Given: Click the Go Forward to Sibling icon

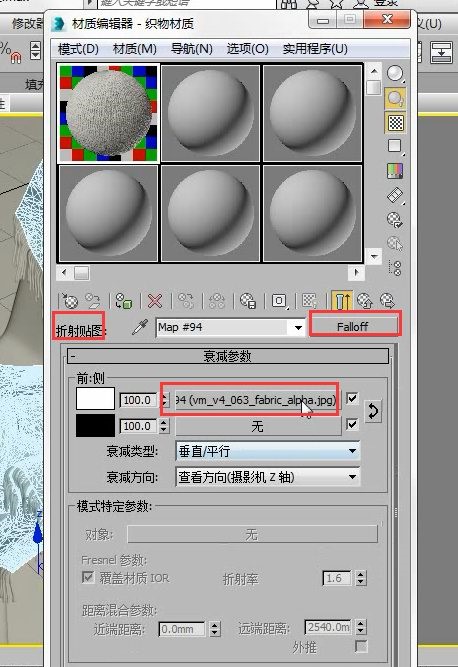Looking at the screenshot, I should pos(387,301).
